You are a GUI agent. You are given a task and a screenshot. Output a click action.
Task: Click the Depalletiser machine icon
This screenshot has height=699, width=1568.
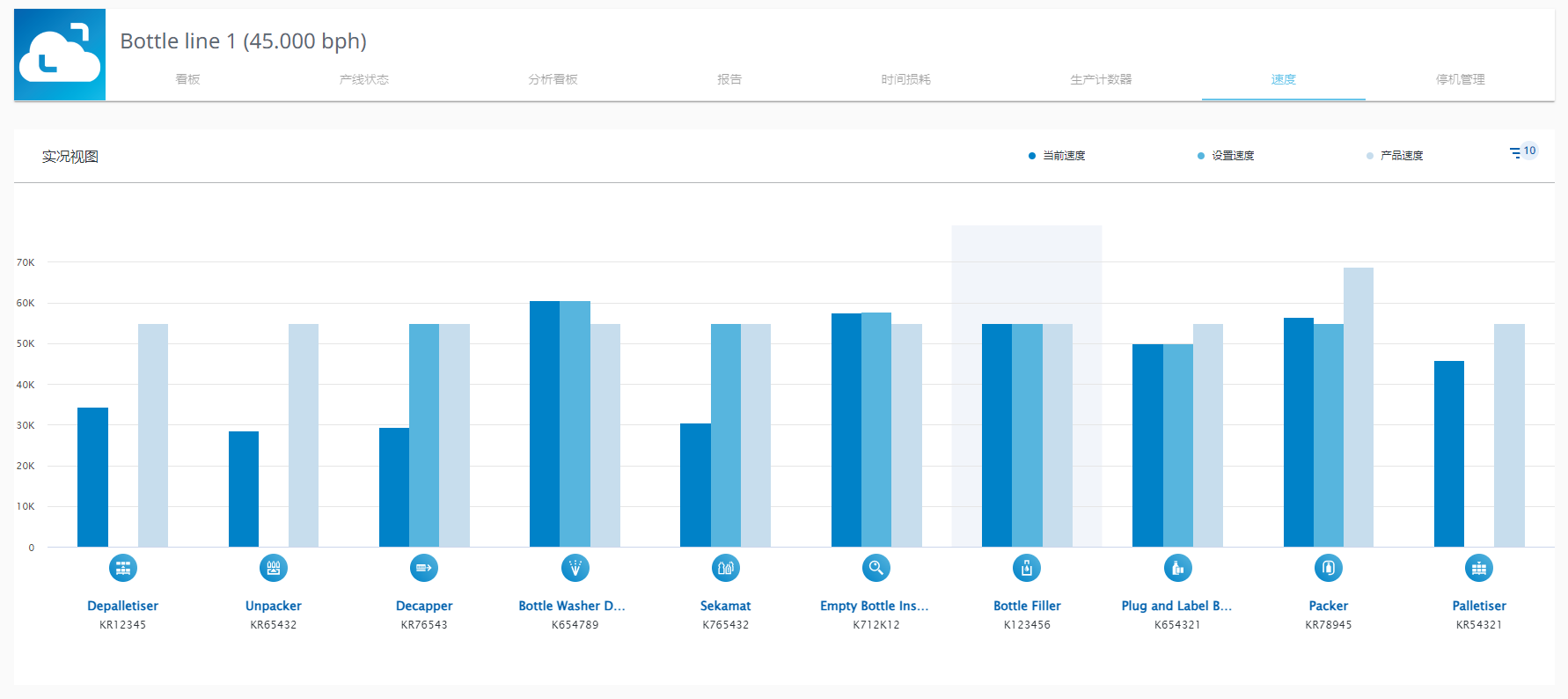pyautogui.click(x=123, y=569)
